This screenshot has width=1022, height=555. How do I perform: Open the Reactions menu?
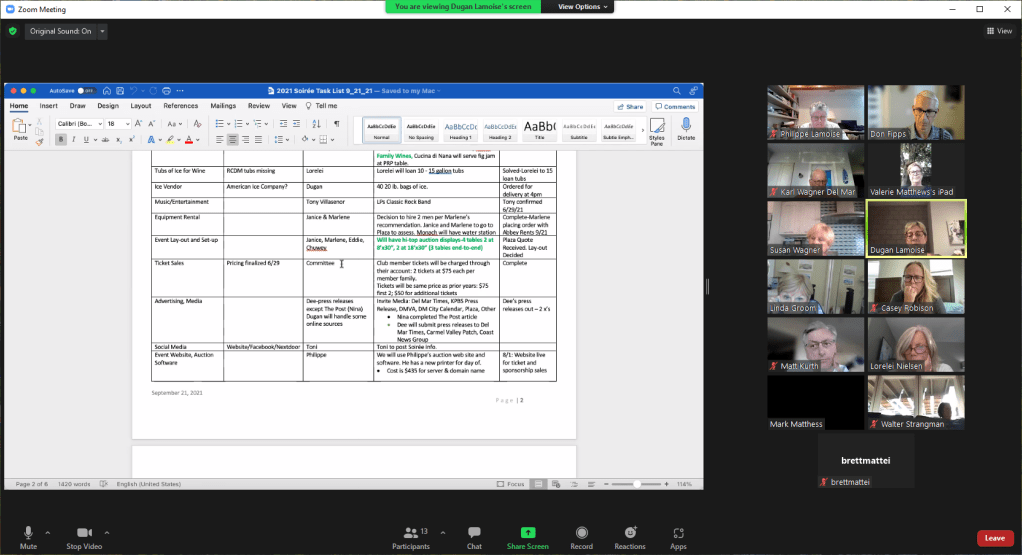click(630, 533)
